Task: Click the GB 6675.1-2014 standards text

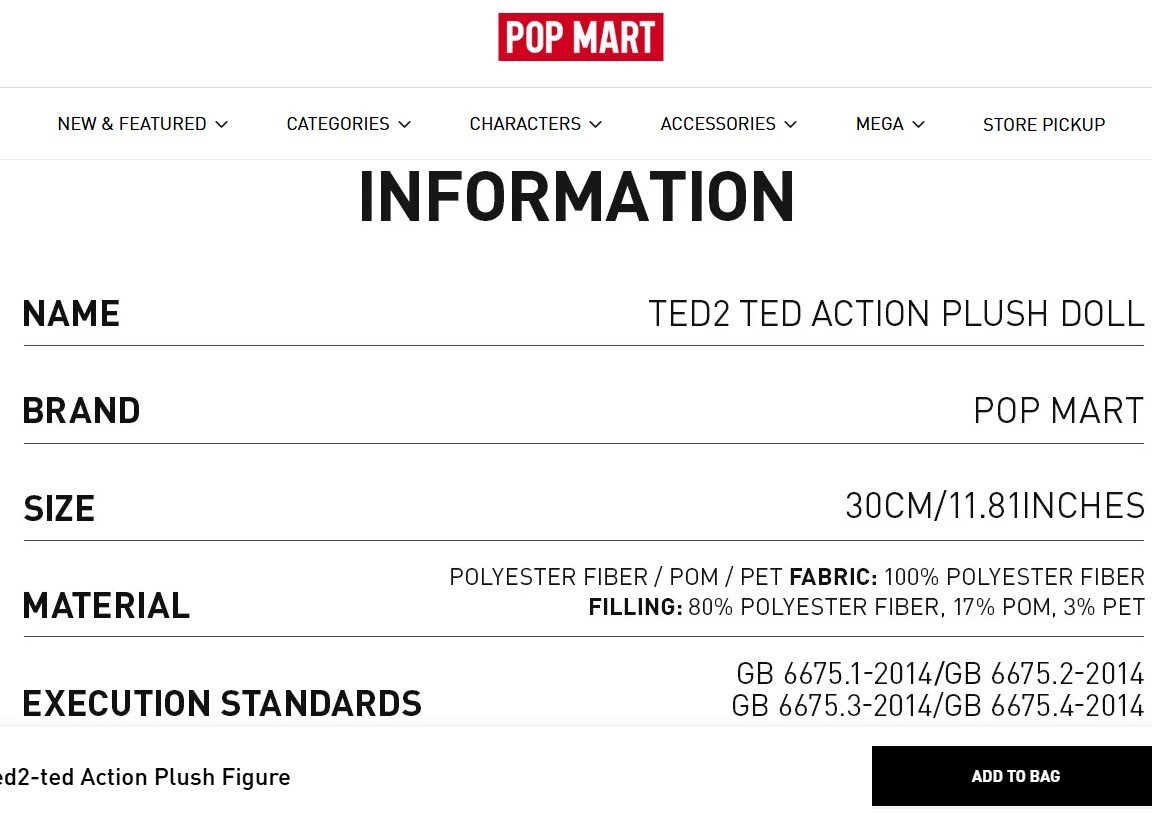Action: pos(836,674)
